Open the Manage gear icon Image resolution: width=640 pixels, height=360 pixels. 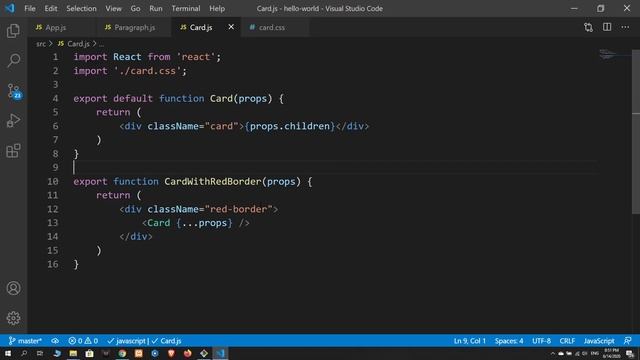(13, 318)
